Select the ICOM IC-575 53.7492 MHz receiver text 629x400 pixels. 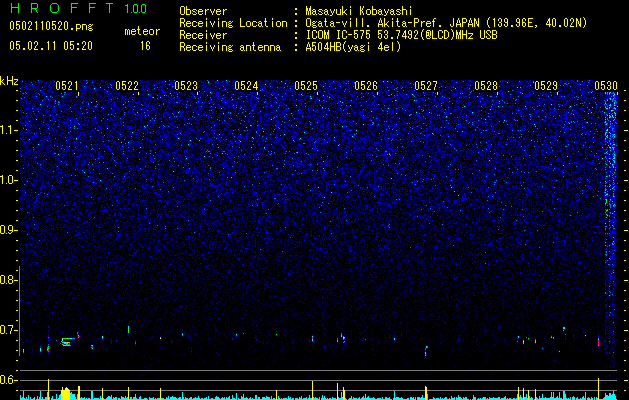click(x=401, y=35)
